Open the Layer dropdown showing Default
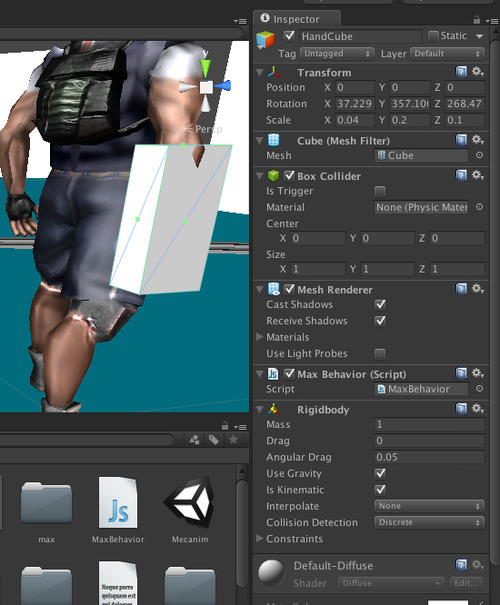This screenshot has width=500, height=605. coord(447,53)
